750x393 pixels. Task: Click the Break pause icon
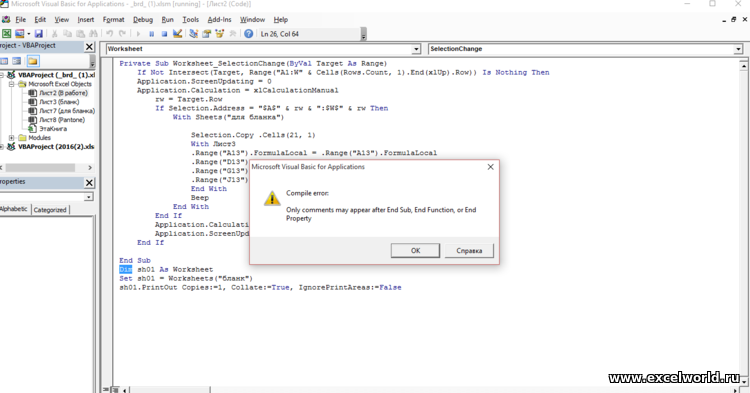tap(151, 34)
